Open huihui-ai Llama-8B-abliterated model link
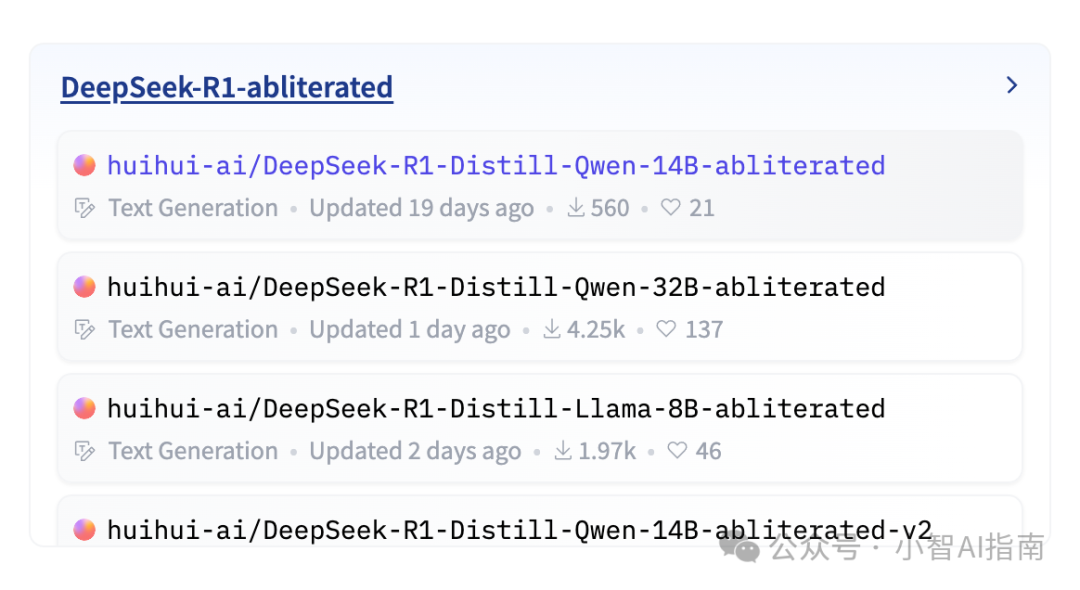Viewport: 1080px width, 590px height. click(495, 409)
